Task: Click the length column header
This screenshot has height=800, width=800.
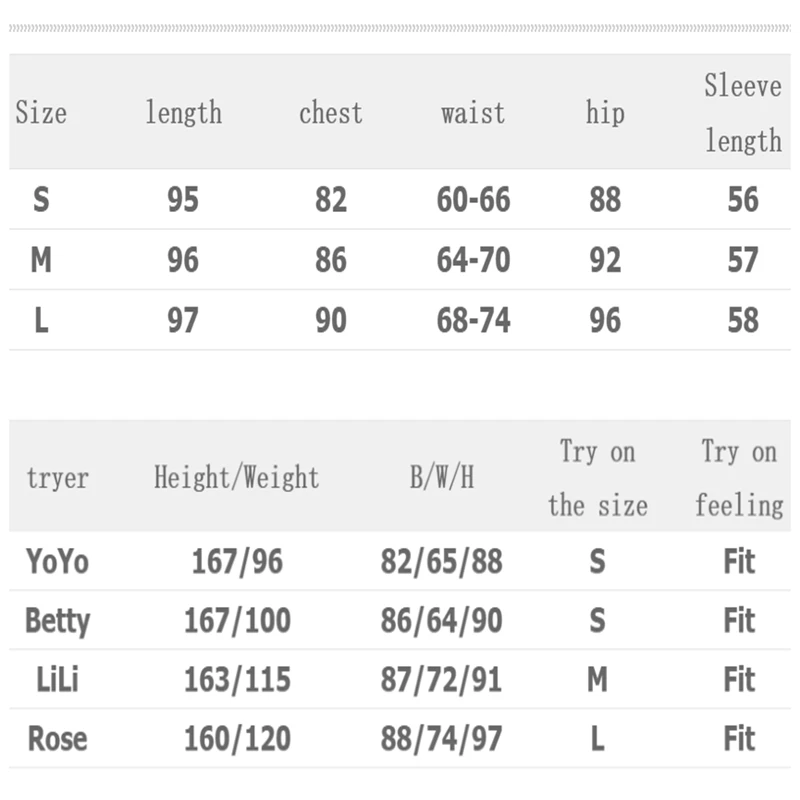Action: (x=183, y=113)
